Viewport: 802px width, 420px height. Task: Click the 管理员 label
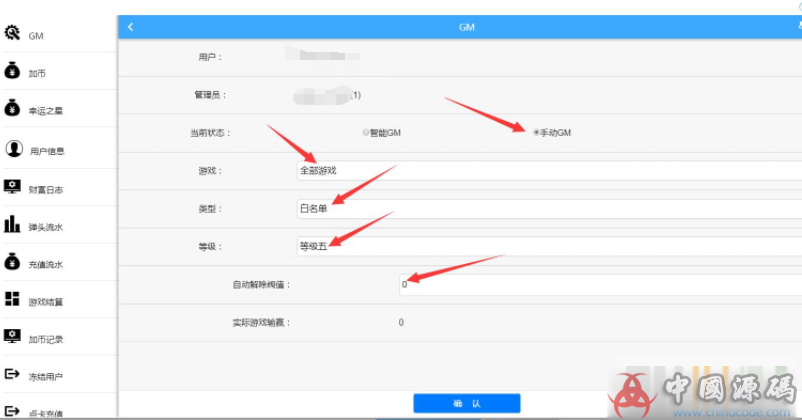coord(210,95)
